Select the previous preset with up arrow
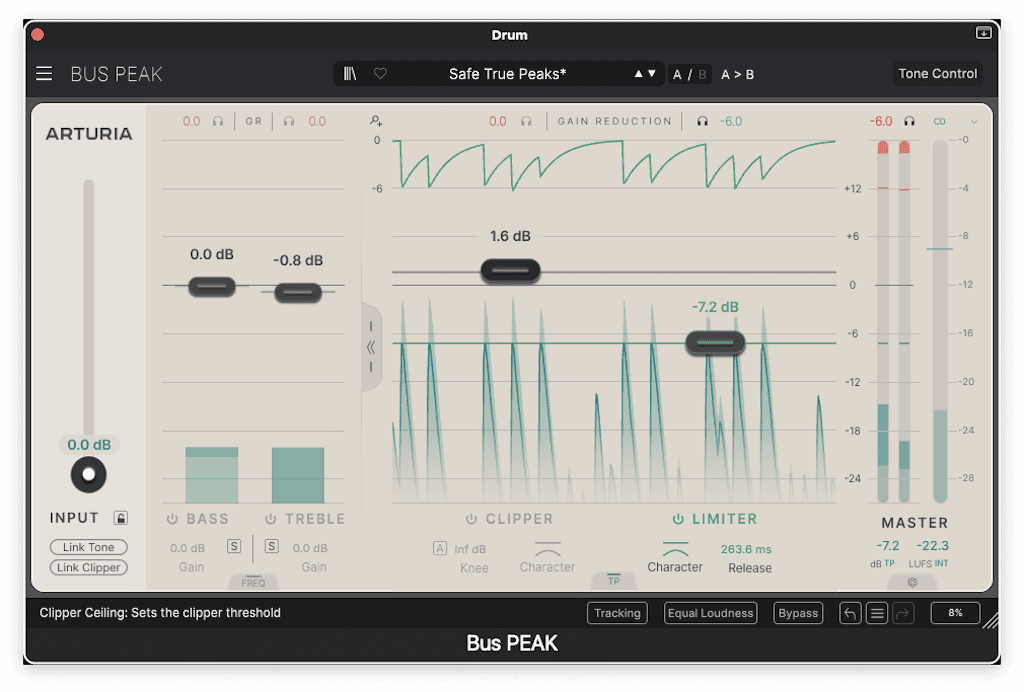This screenshot has height=692, width=1024. pyautogui.click(x=638, y=74)
